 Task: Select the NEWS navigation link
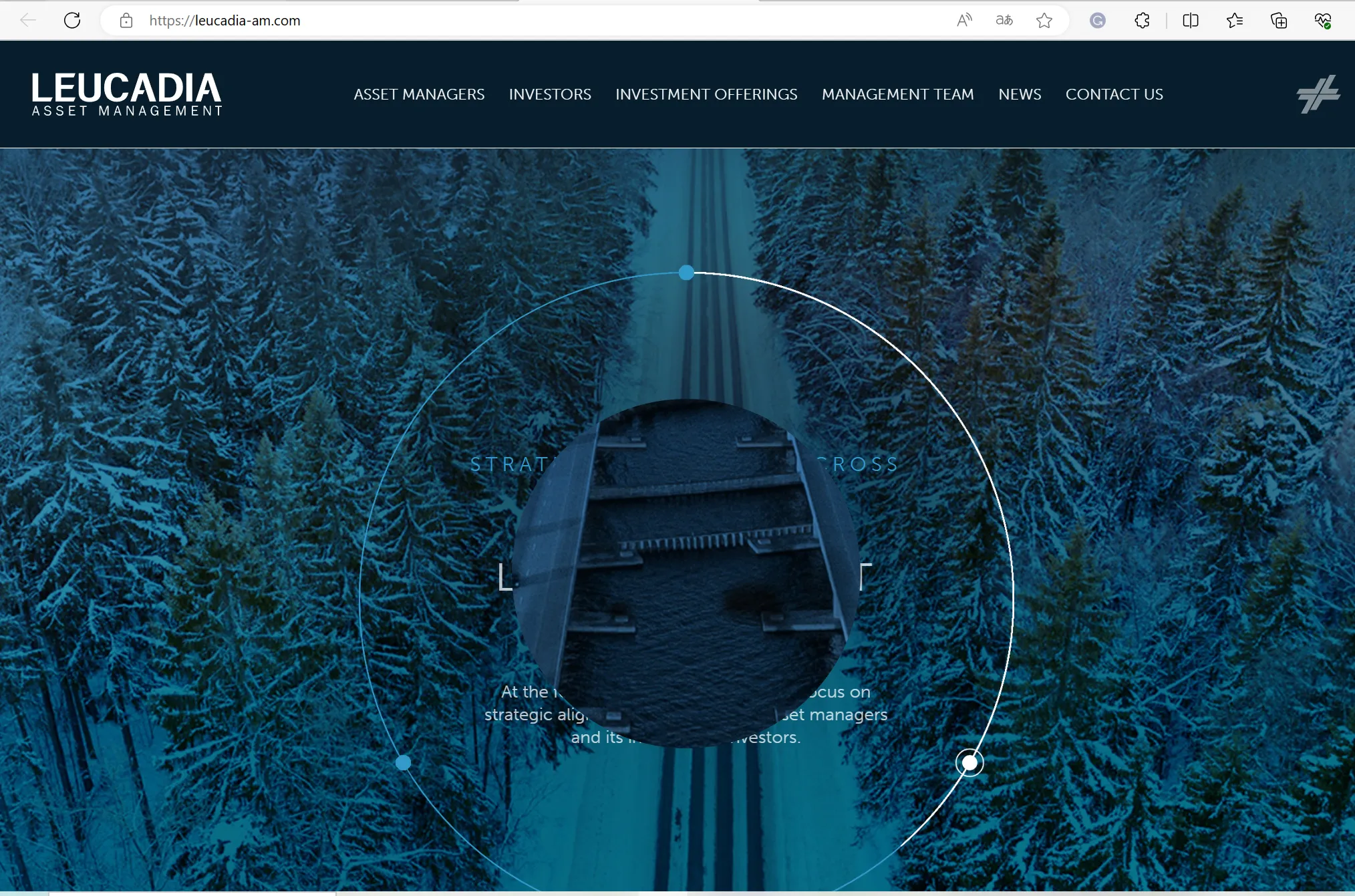[x=1020, y=94]
